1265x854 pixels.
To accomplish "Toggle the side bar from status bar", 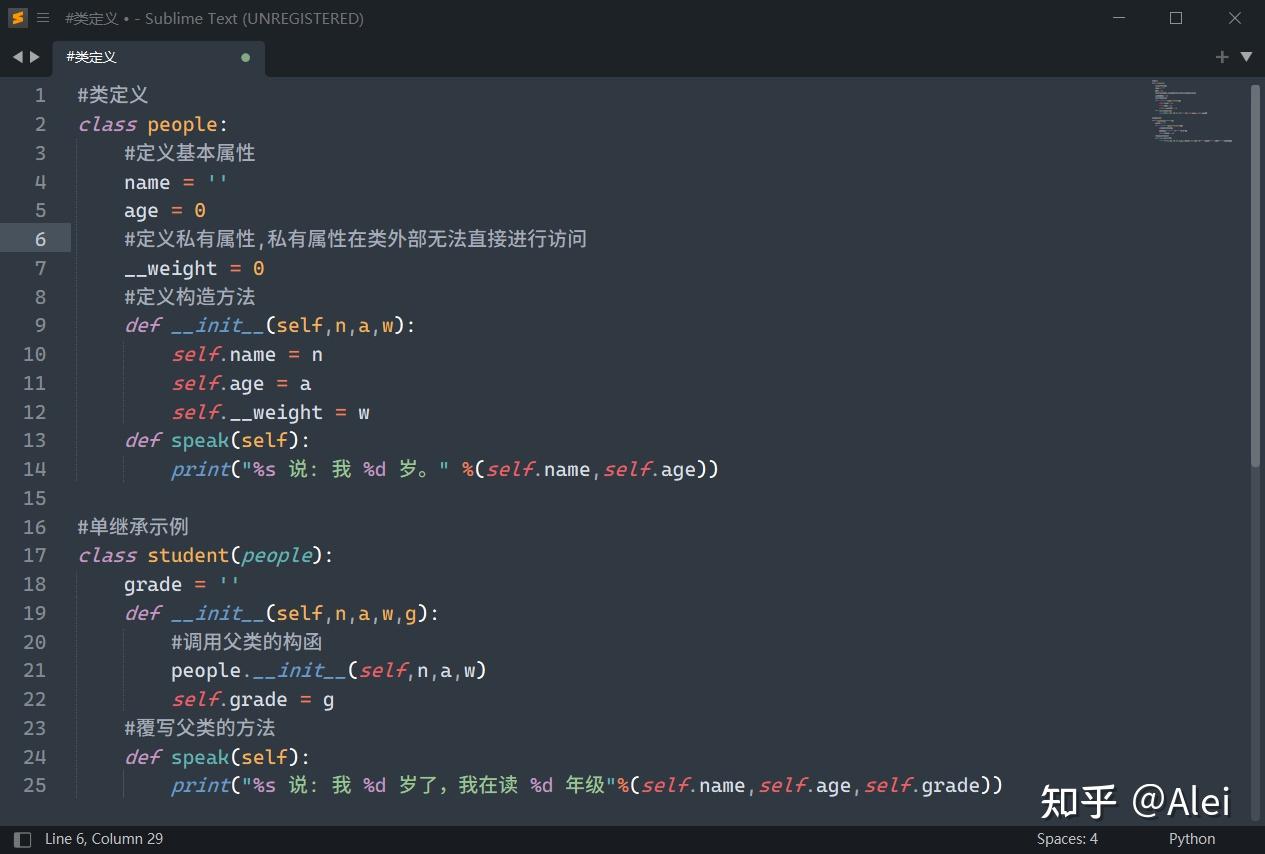I will [22, 839].
